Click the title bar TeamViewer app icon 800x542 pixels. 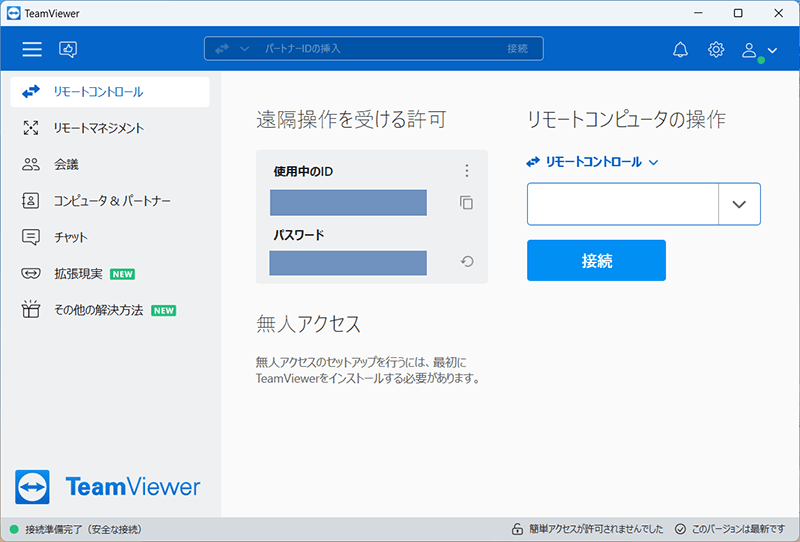click(x=14, y=13)
